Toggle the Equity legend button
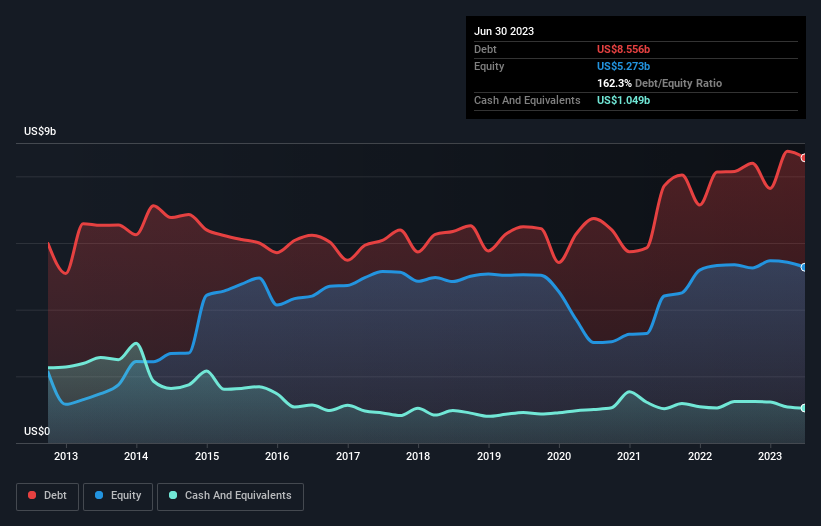Image resolution: width=821 pixels, height=526 pixels. click(x=118, y=496)
